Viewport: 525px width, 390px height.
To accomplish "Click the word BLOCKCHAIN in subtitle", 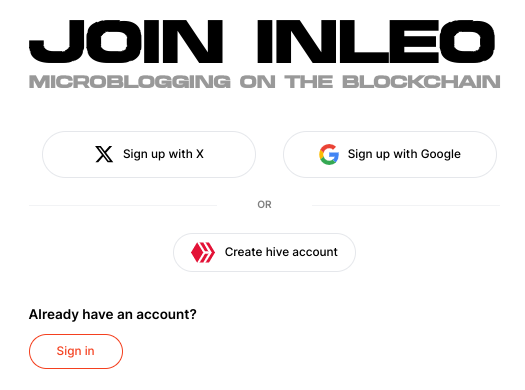I will (x=421, y=82).
